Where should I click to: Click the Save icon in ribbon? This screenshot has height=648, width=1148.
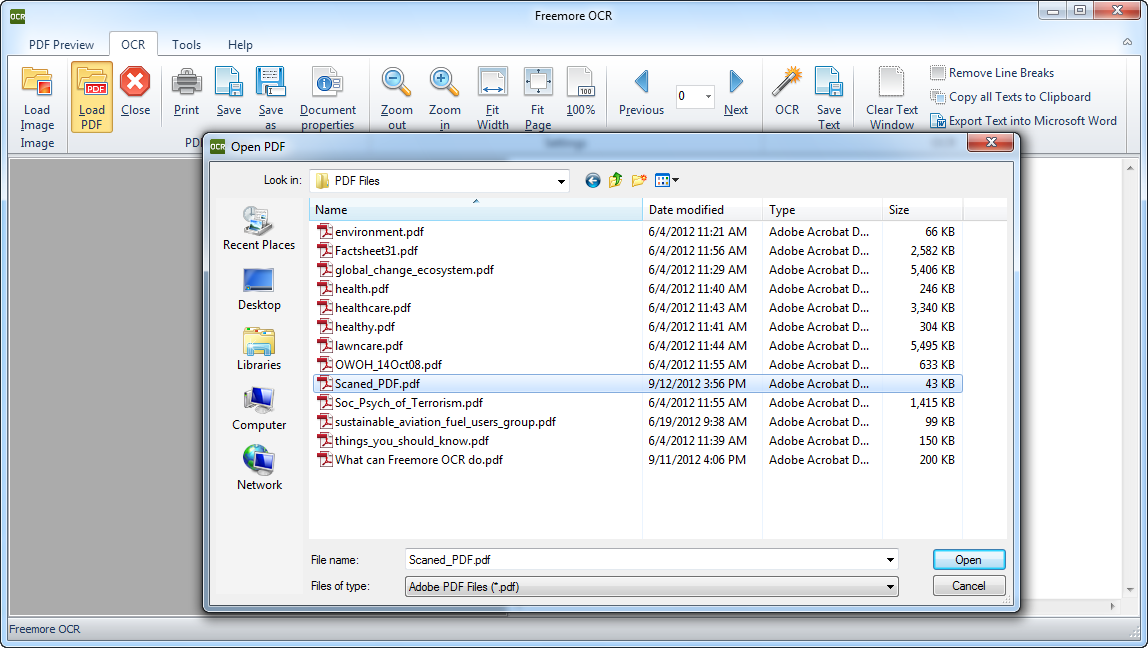[228, 82]
